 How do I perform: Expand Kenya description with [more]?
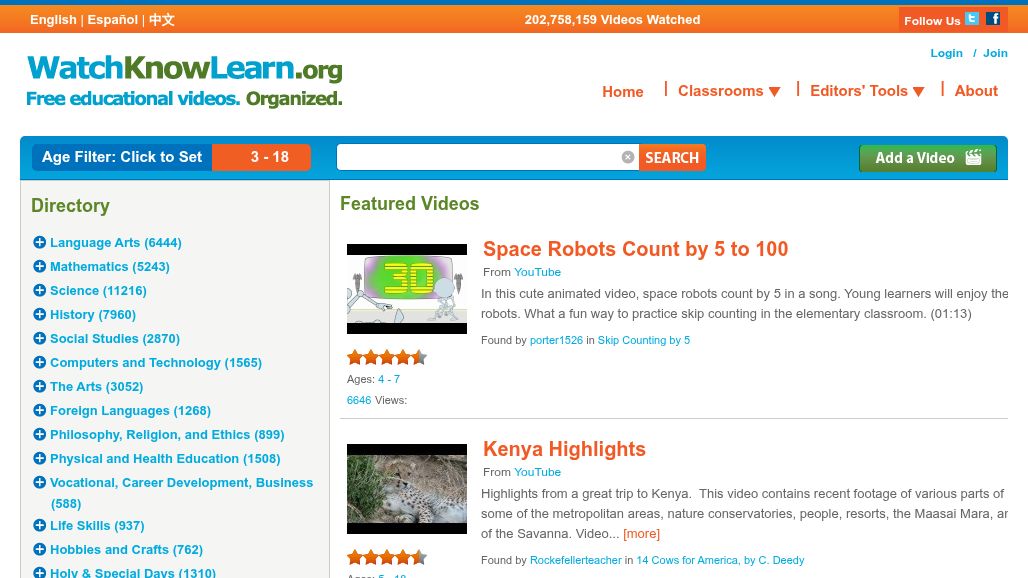[641, 533]
